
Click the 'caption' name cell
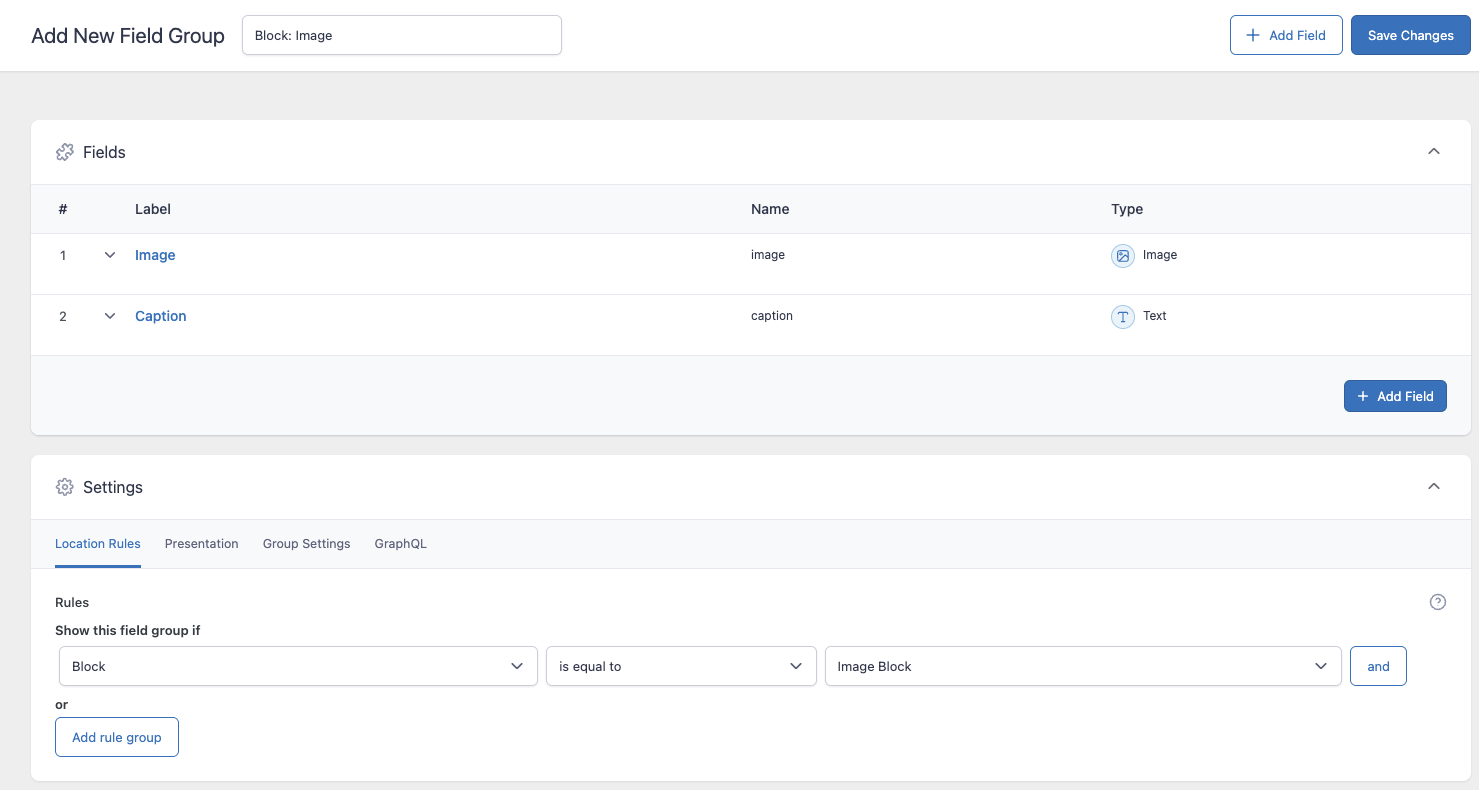(x=772, y=316)
